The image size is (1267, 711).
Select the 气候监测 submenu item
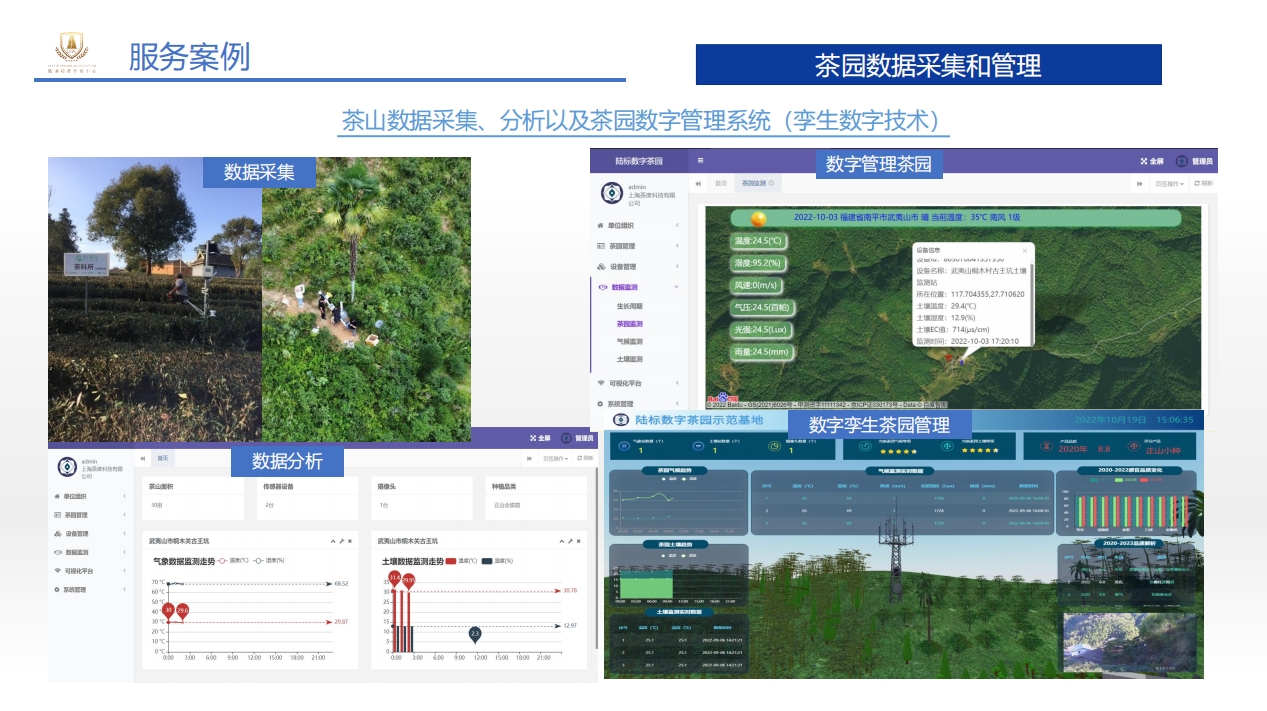point(629,341)
